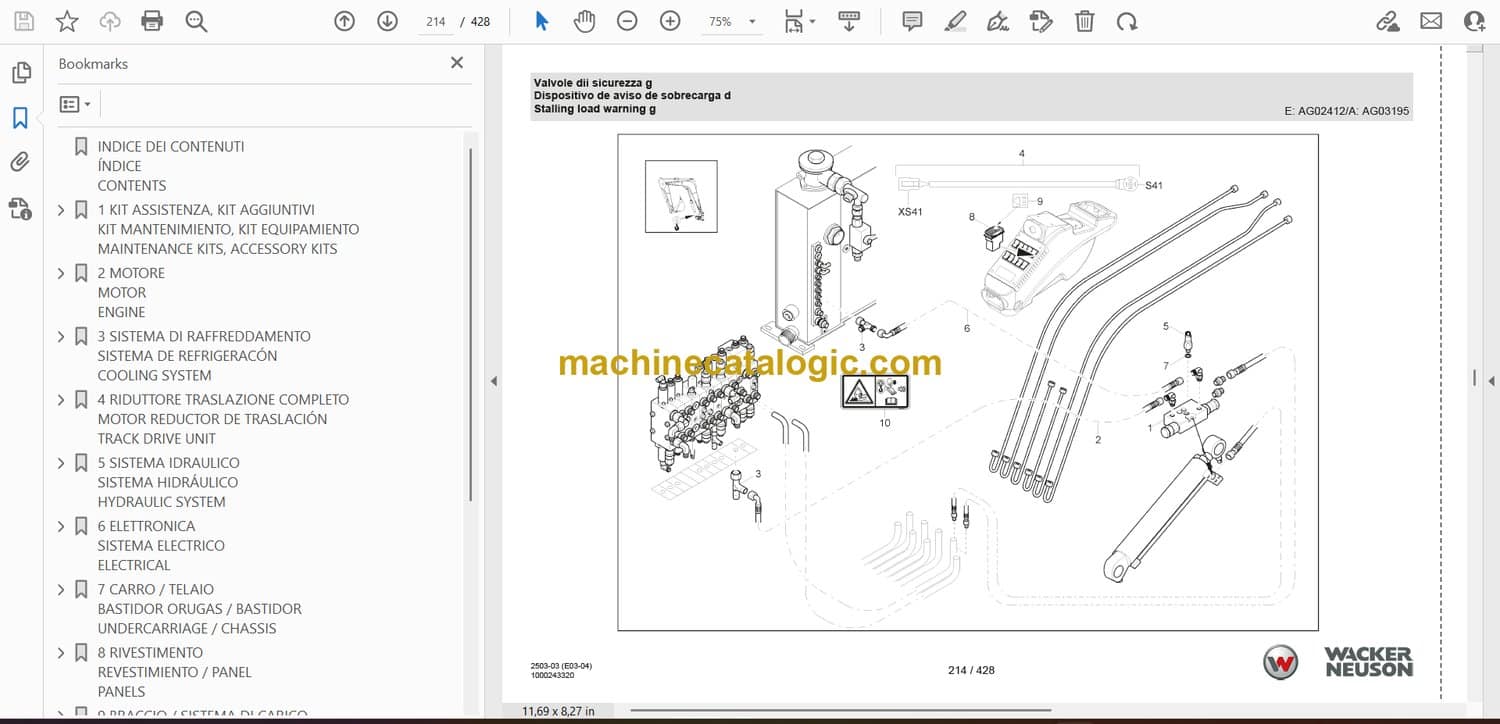Zoom out with the minus circle icon
The width and height of the screenshot is (1500, 724).
point(627,21)
